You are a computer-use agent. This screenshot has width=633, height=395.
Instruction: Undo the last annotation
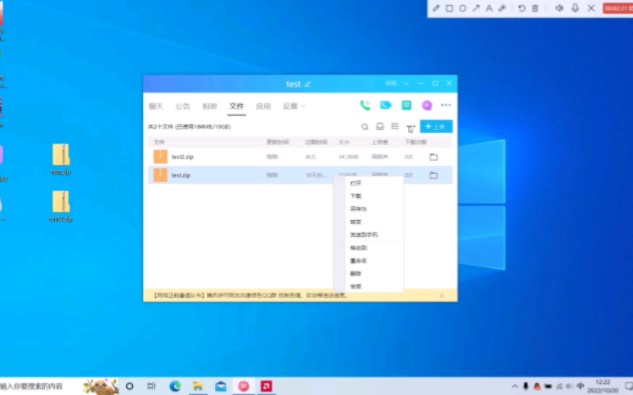pos(522,8)
